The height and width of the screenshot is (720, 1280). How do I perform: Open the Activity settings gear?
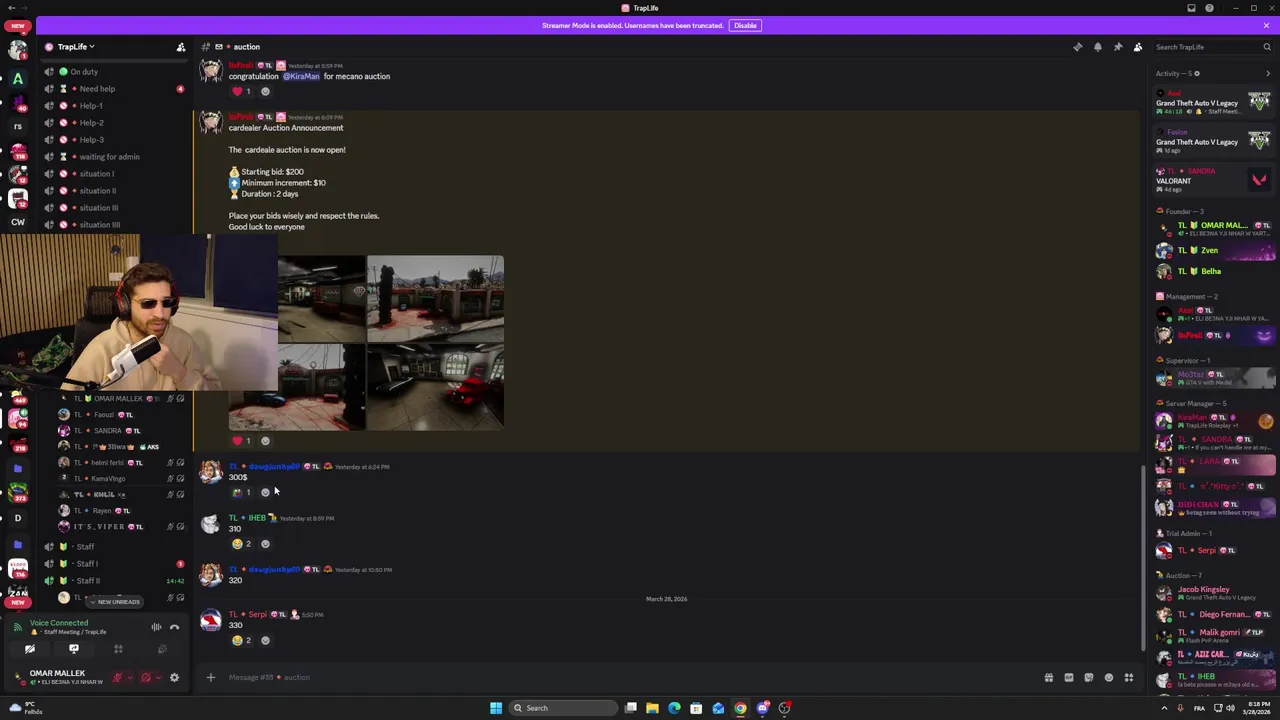[1196, 73]
